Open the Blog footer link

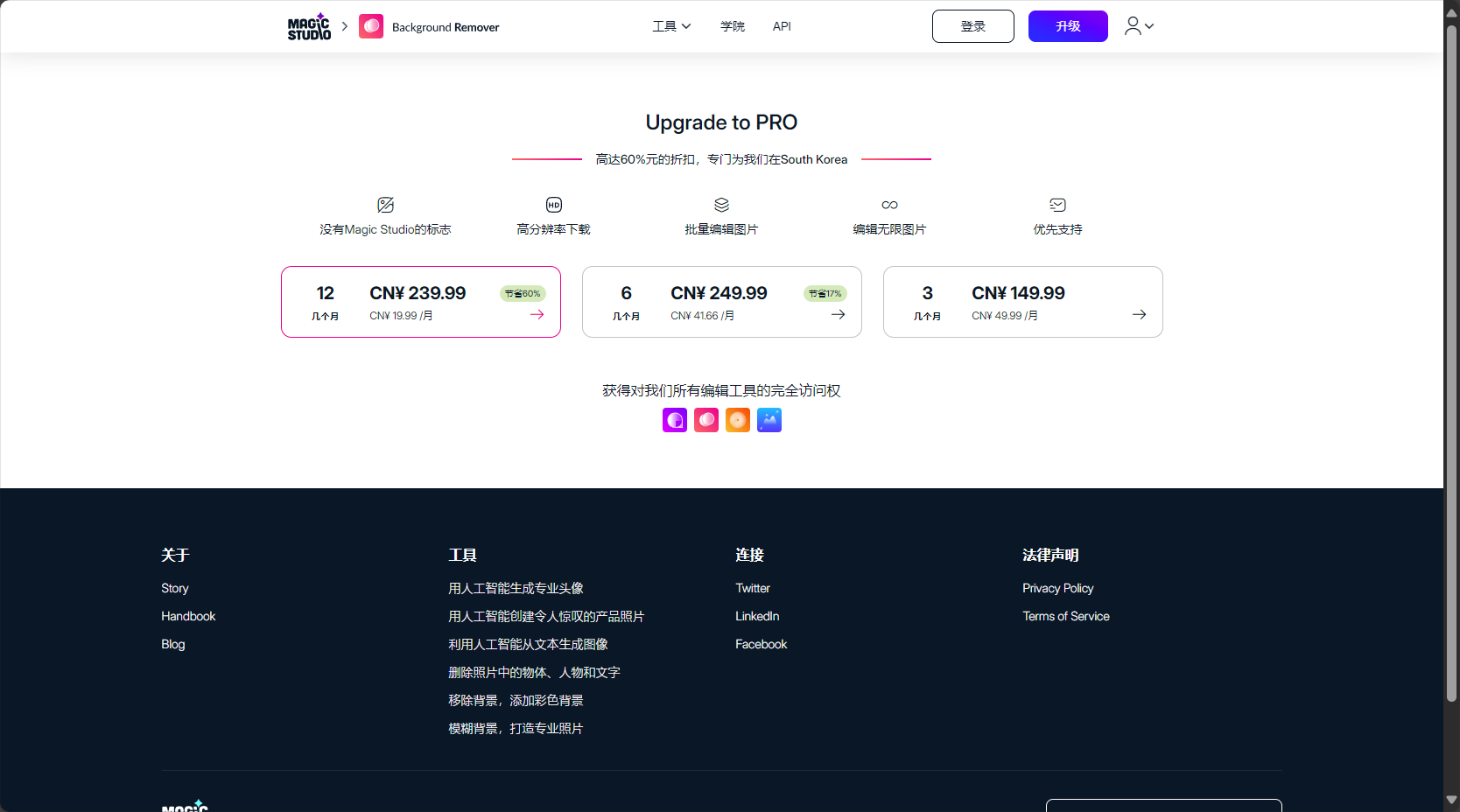173,644
